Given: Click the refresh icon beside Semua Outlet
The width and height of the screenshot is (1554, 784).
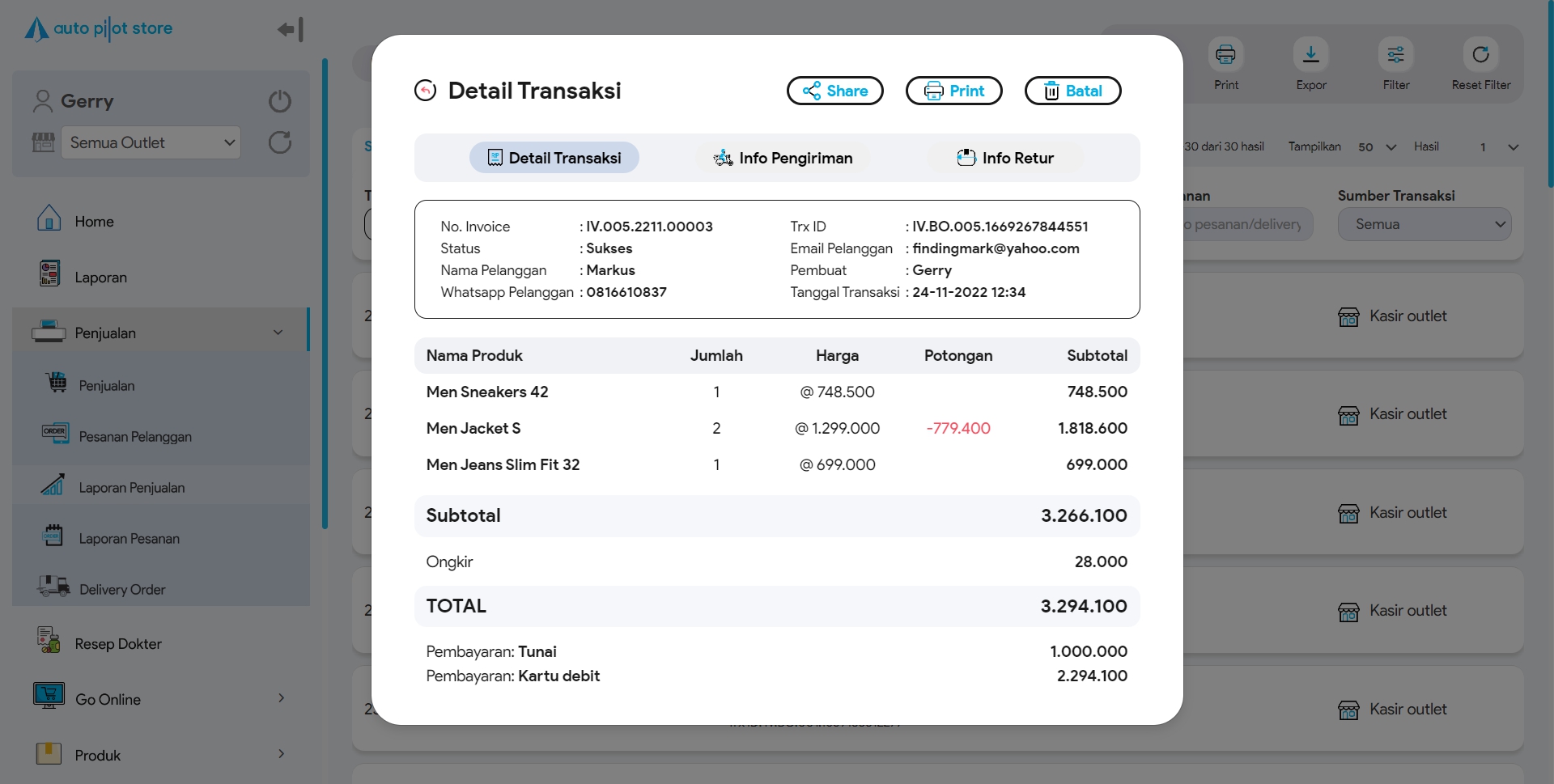Looking at the screenshot, I should pos(280,142).
